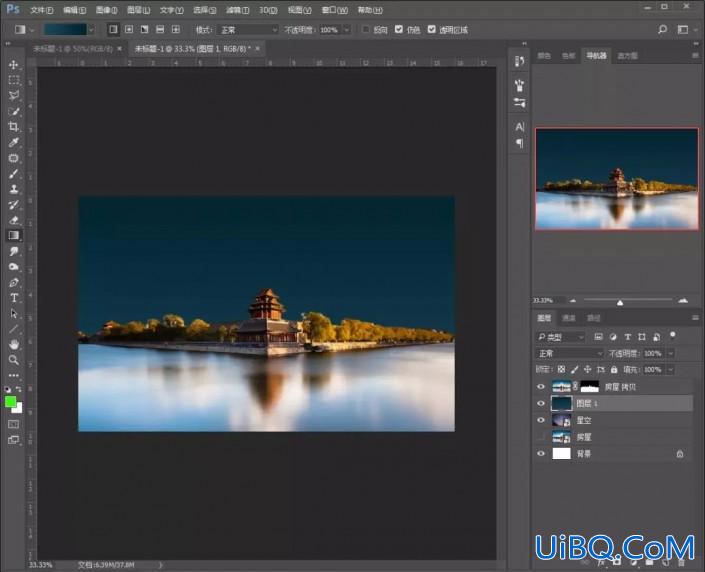Viewport: 705px width, 572px height.
Task: Open the tool preset picker arrow
Action: (x=32, y=30)
